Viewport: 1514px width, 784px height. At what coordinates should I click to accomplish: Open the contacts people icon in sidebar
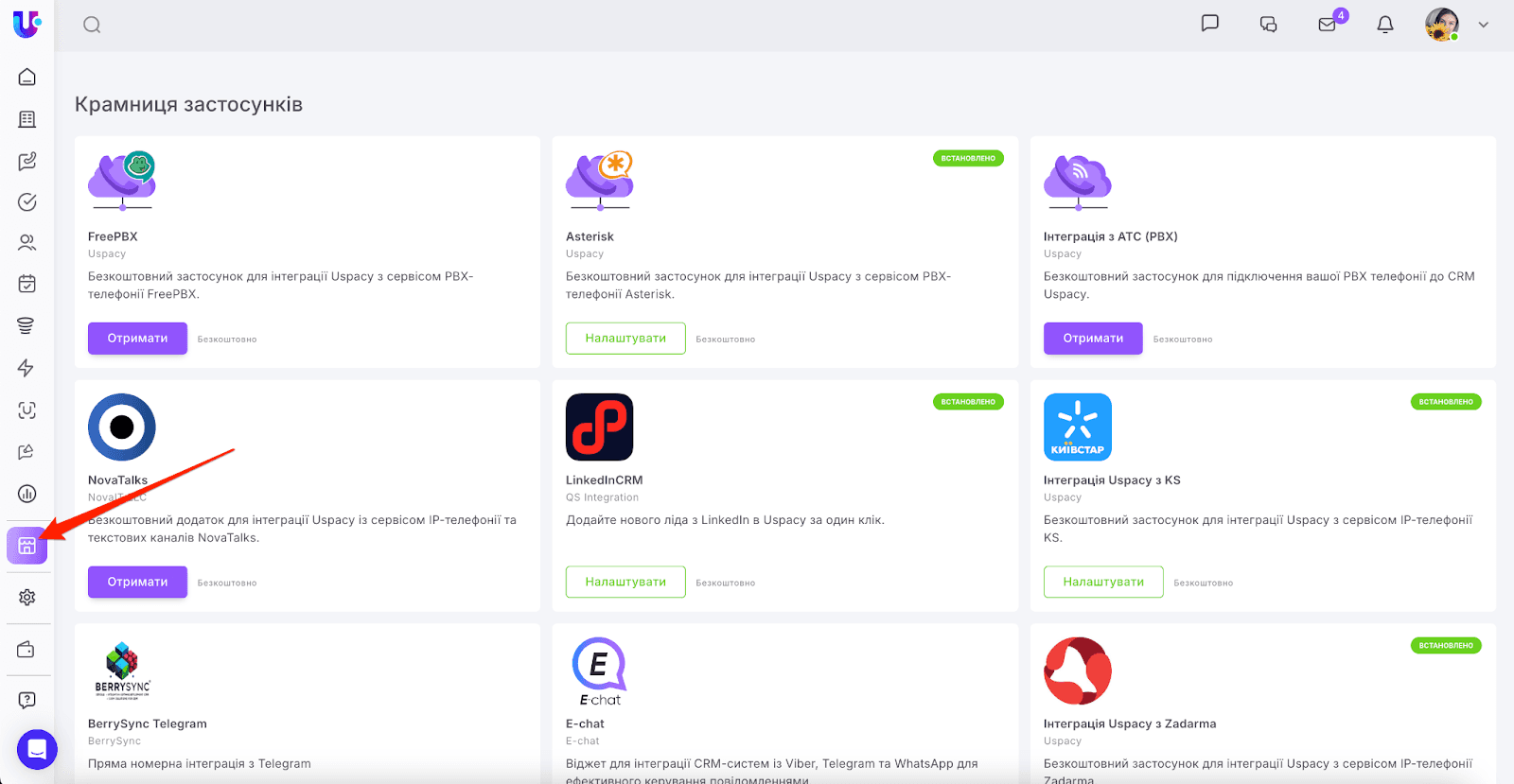tap(26, 243)
